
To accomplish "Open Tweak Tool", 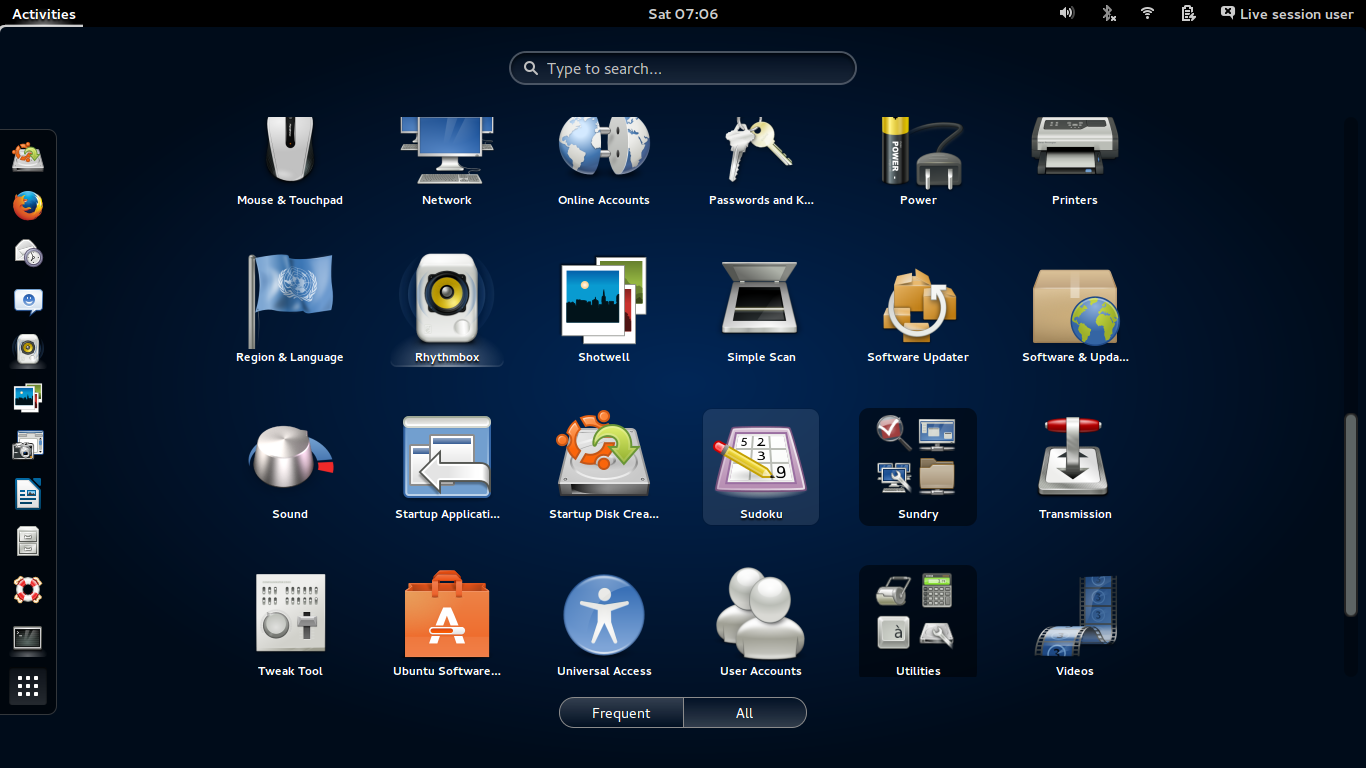I will tap(290, 623).
